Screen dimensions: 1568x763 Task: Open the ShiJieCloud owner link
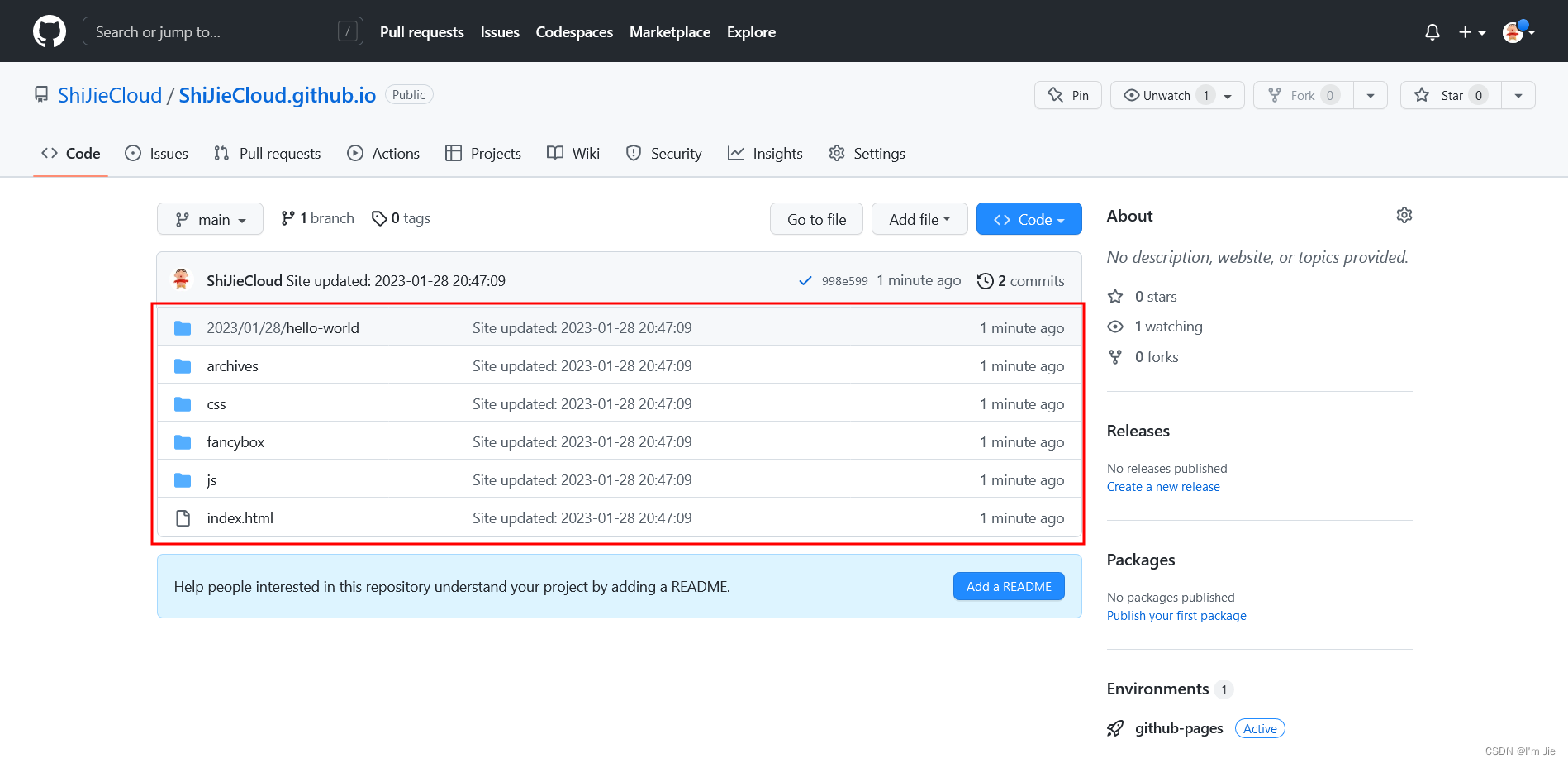[x=110, y=95]
